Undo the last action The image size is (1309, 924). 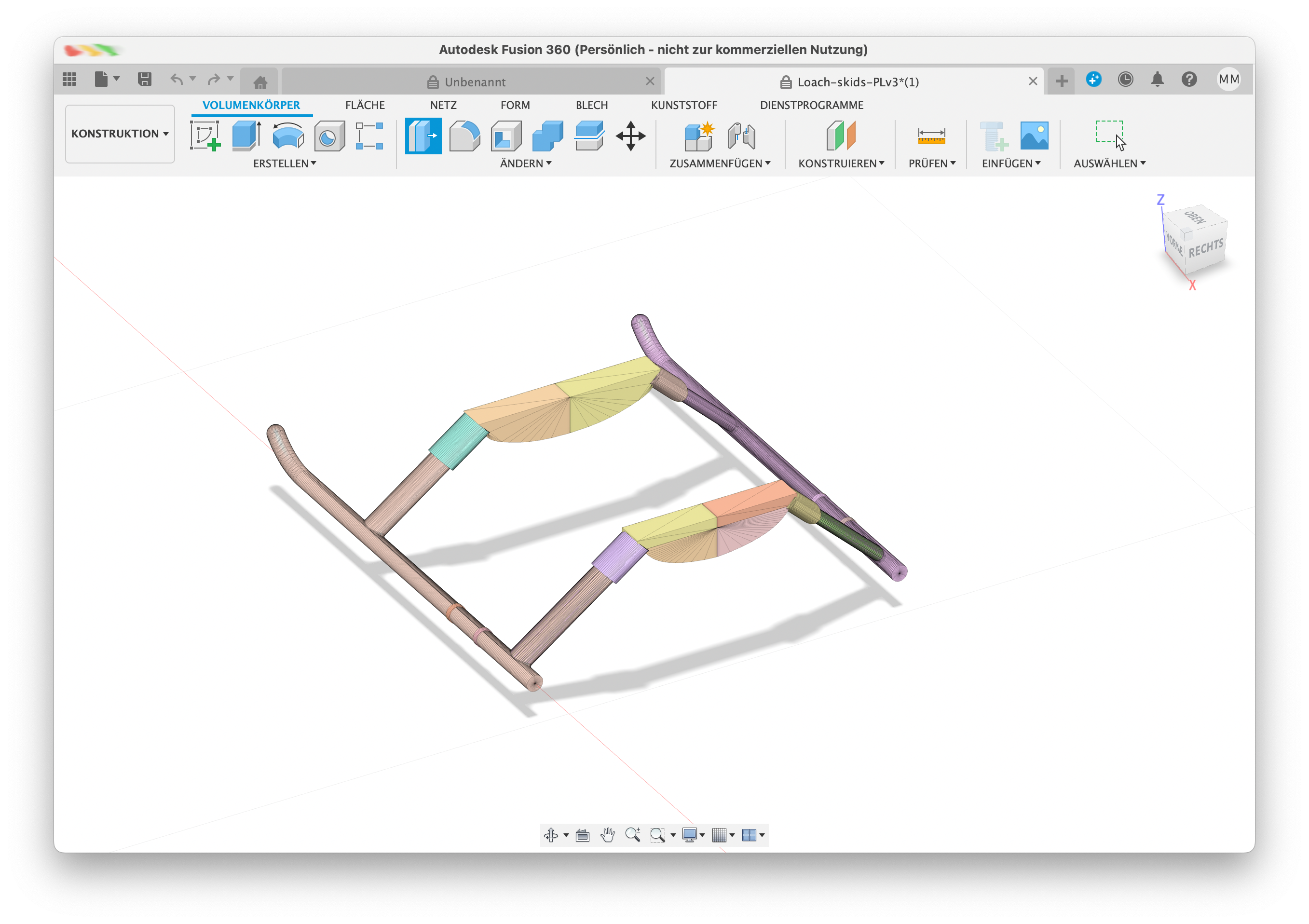point(177,79)
